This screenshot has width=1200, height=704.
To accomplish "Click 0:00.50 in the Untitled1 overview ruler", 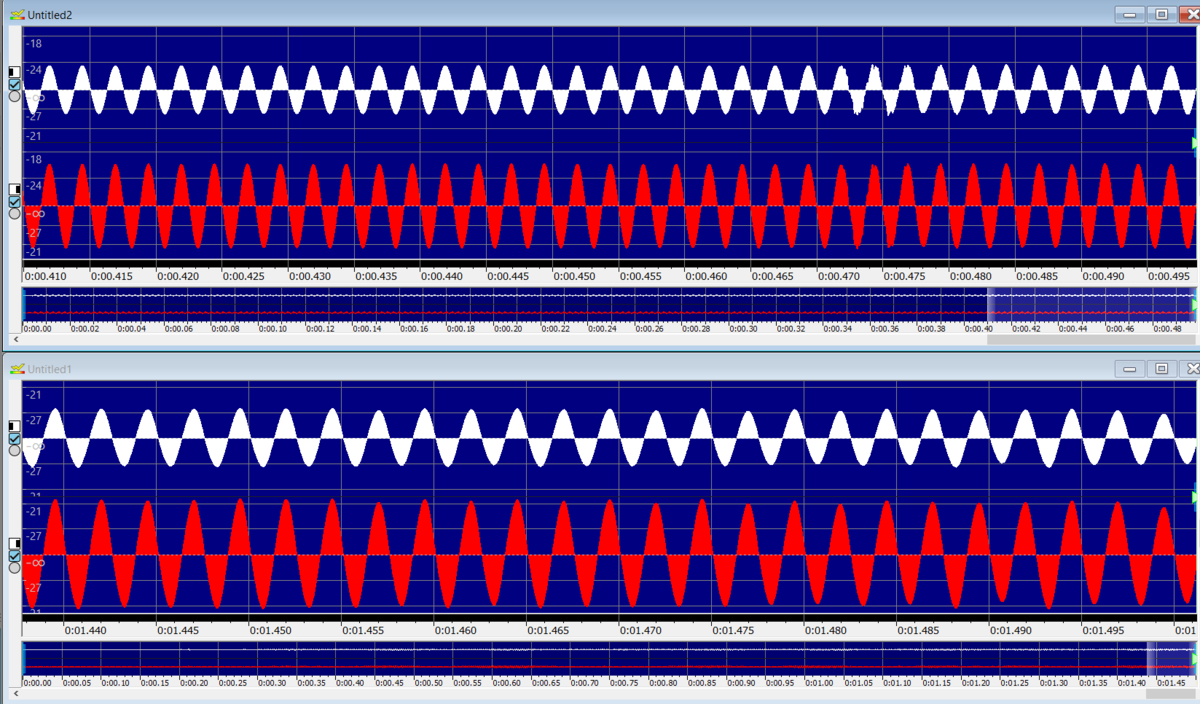I will 428,682.
